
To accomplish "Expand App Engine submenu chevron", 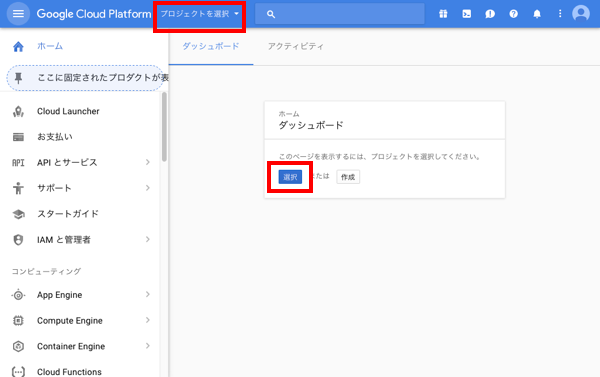I will point(148,294).
